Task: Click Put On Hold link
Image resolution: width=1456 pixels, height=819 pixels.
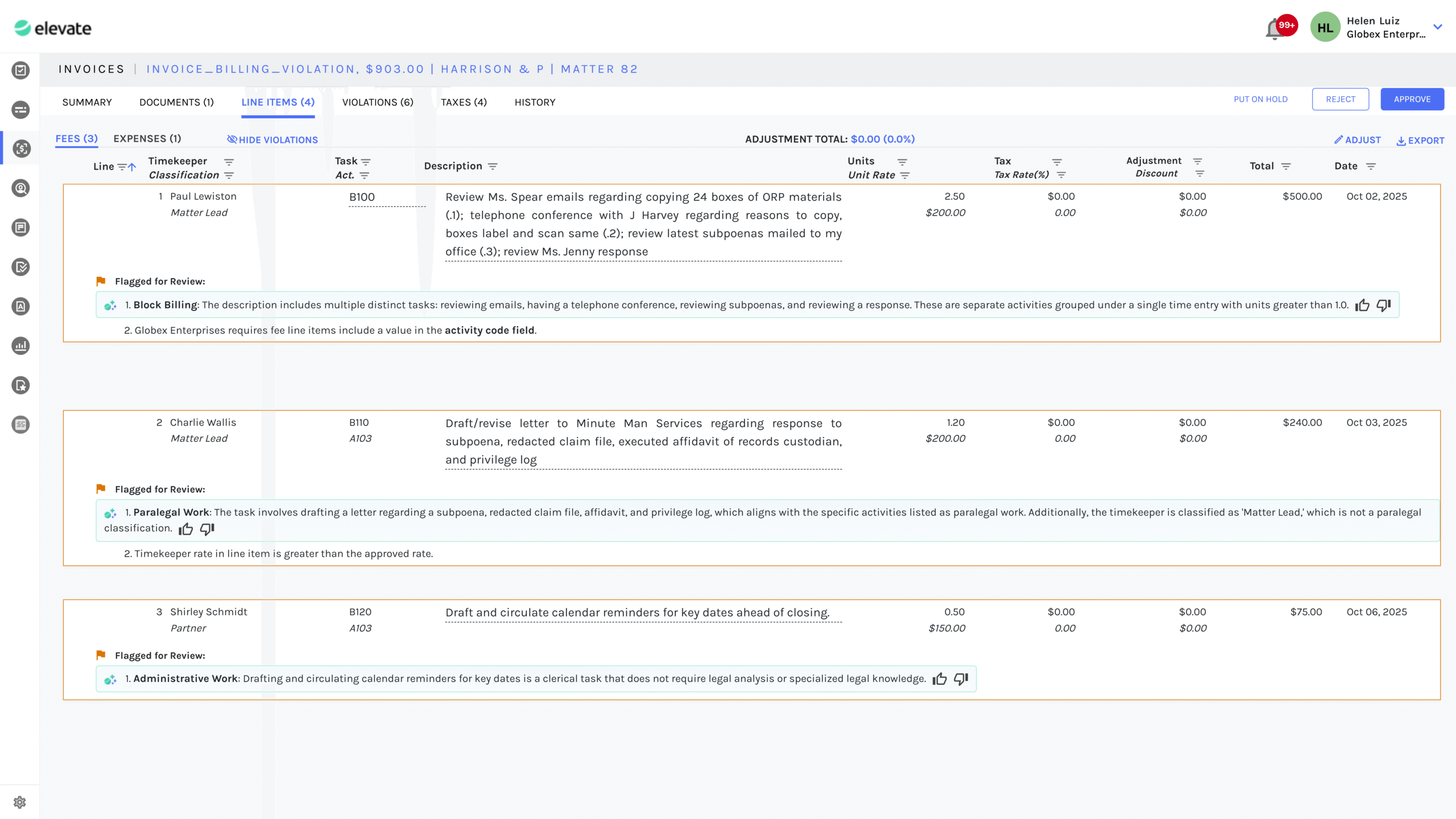Action: coord(1260,99)
